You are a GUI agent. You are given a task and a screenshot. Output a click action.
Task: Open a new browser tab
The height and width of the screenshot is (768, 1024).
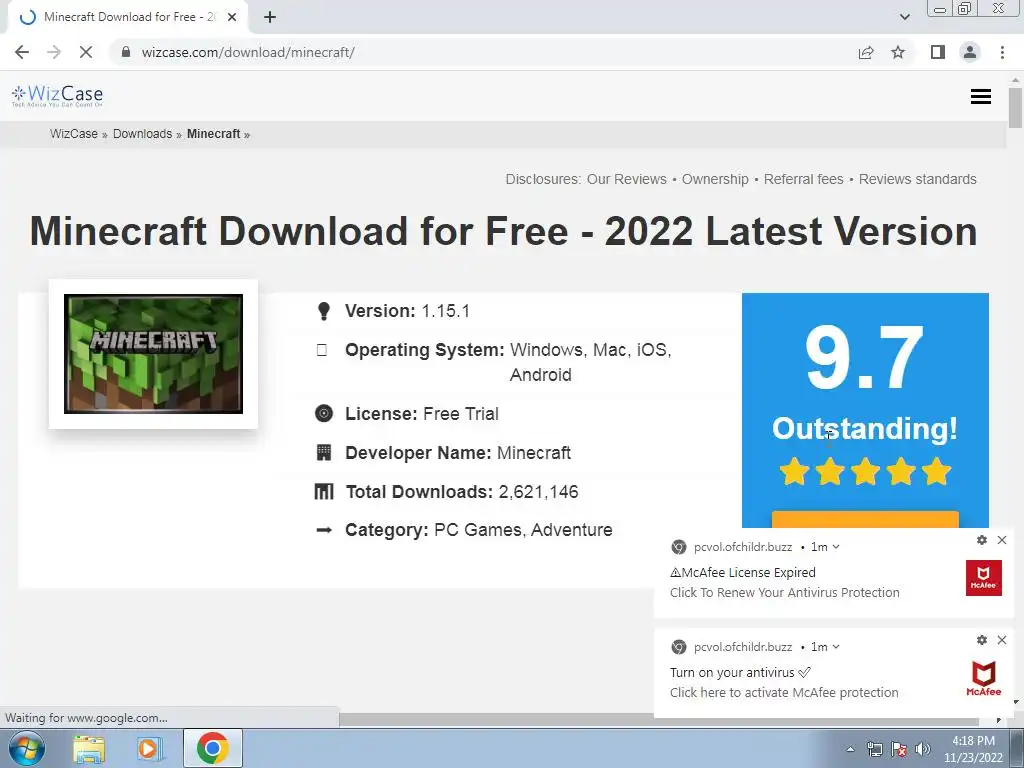[270, 18]
